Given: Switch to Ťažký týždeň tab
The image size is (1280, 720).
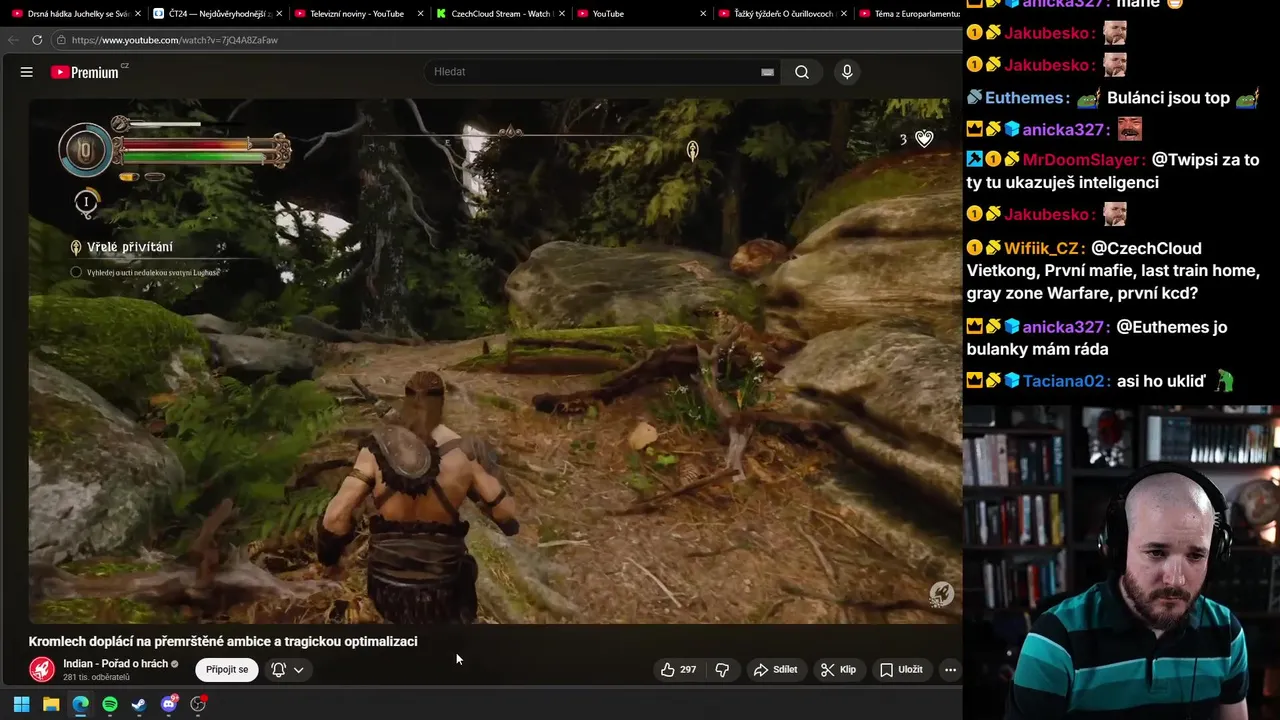Looking at the screenshot, I should click(781, 14).
